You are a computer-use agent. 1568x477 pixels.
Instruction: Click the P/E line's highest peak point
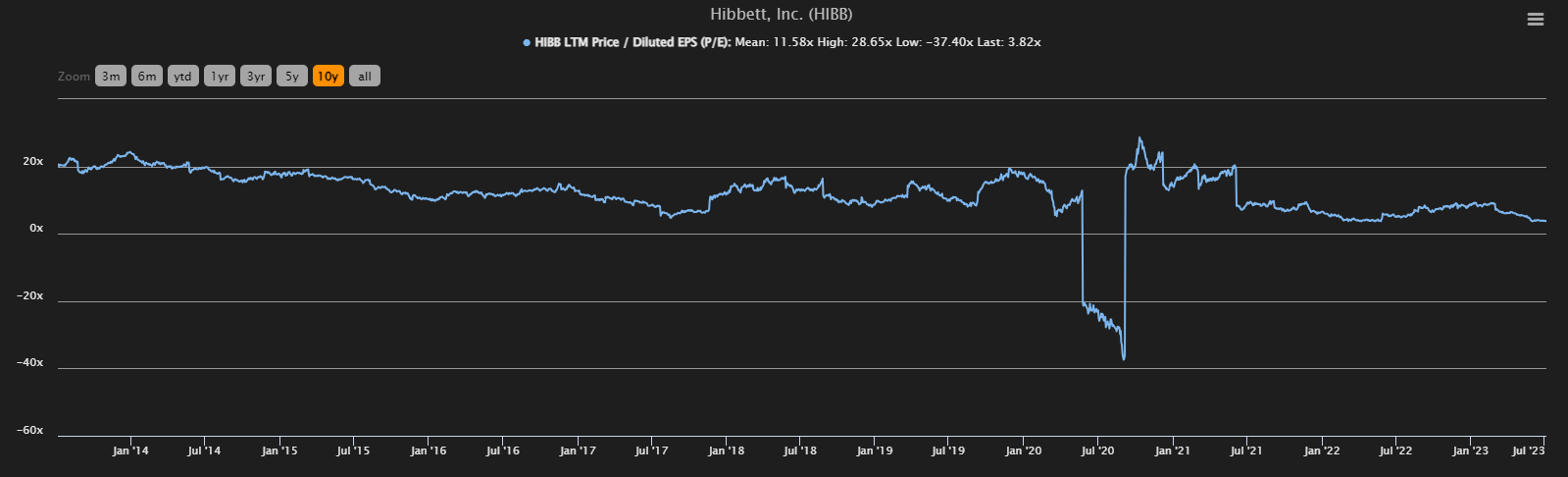(1138, 137)
